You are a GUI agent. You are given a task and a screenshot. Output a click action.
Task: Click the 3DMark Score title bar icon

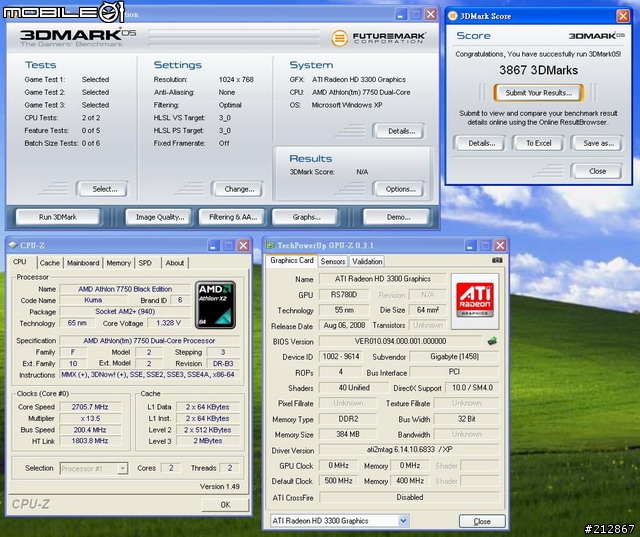(x=452, y=16)
